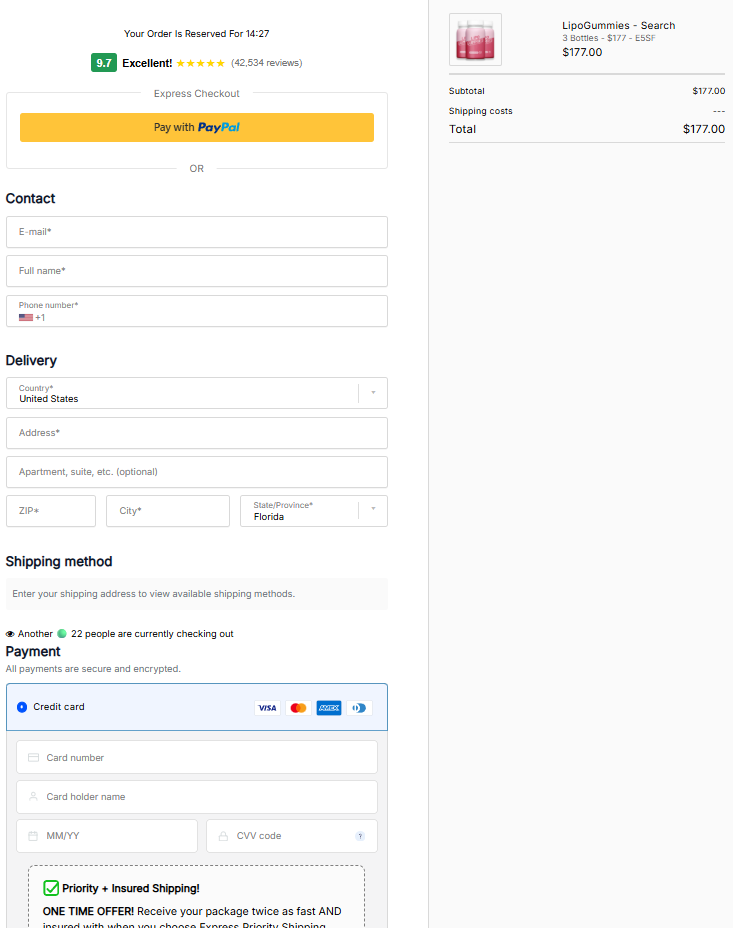Open the CVV code help tooltip
Viewport: 733px width, 928px height.
360,836
